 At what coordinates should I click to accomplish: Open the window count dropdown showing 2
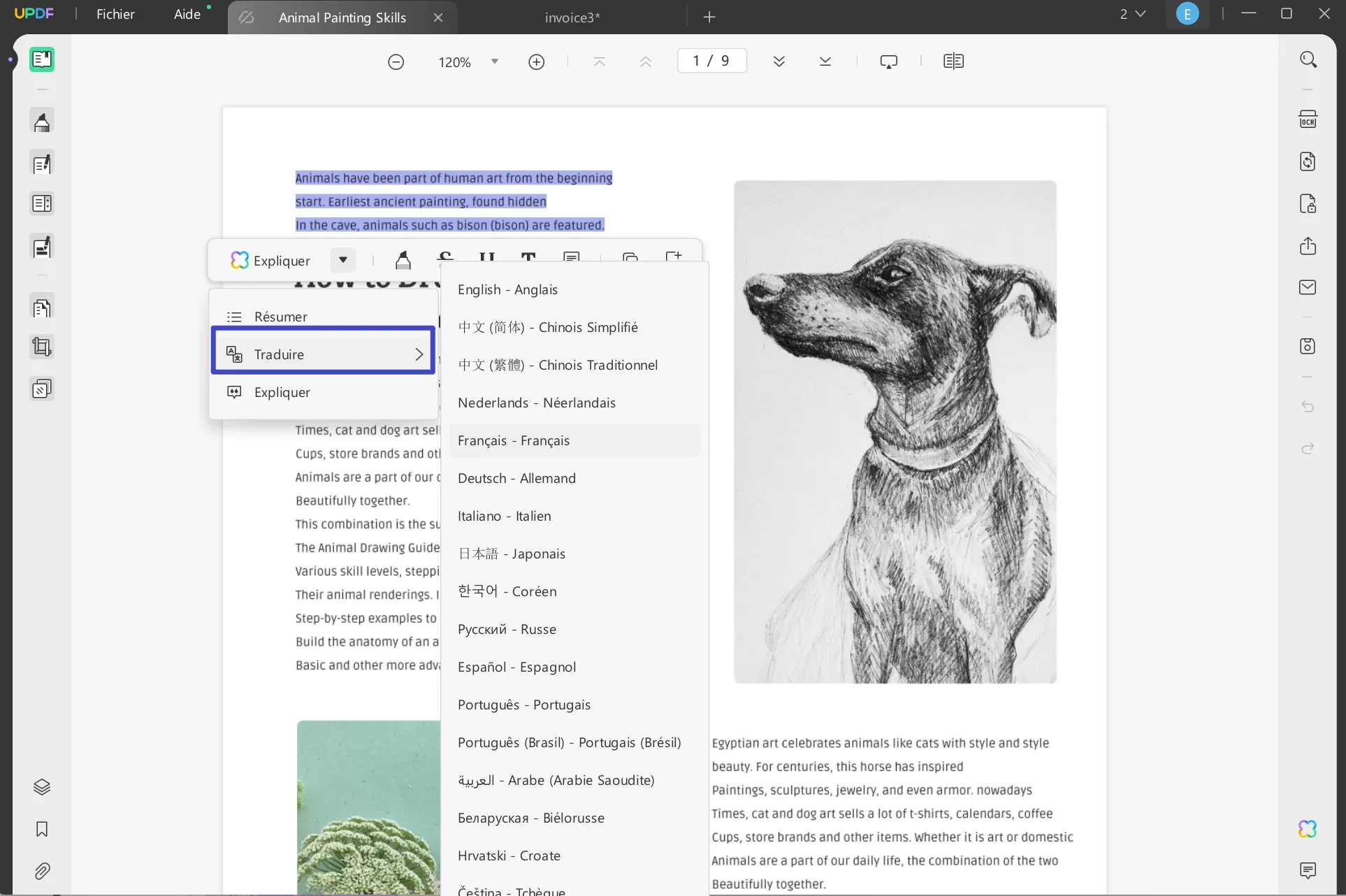[x=1132, y=14]
